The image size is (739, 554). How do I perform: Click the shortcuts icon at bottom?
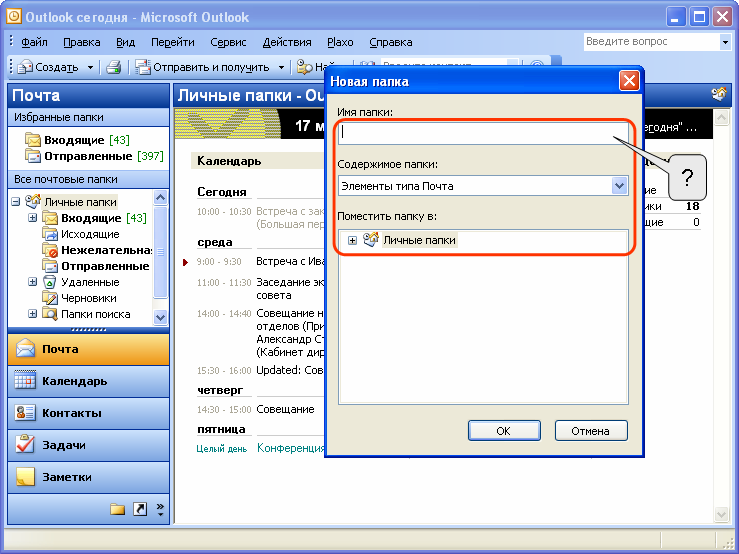tap(140, 509)
